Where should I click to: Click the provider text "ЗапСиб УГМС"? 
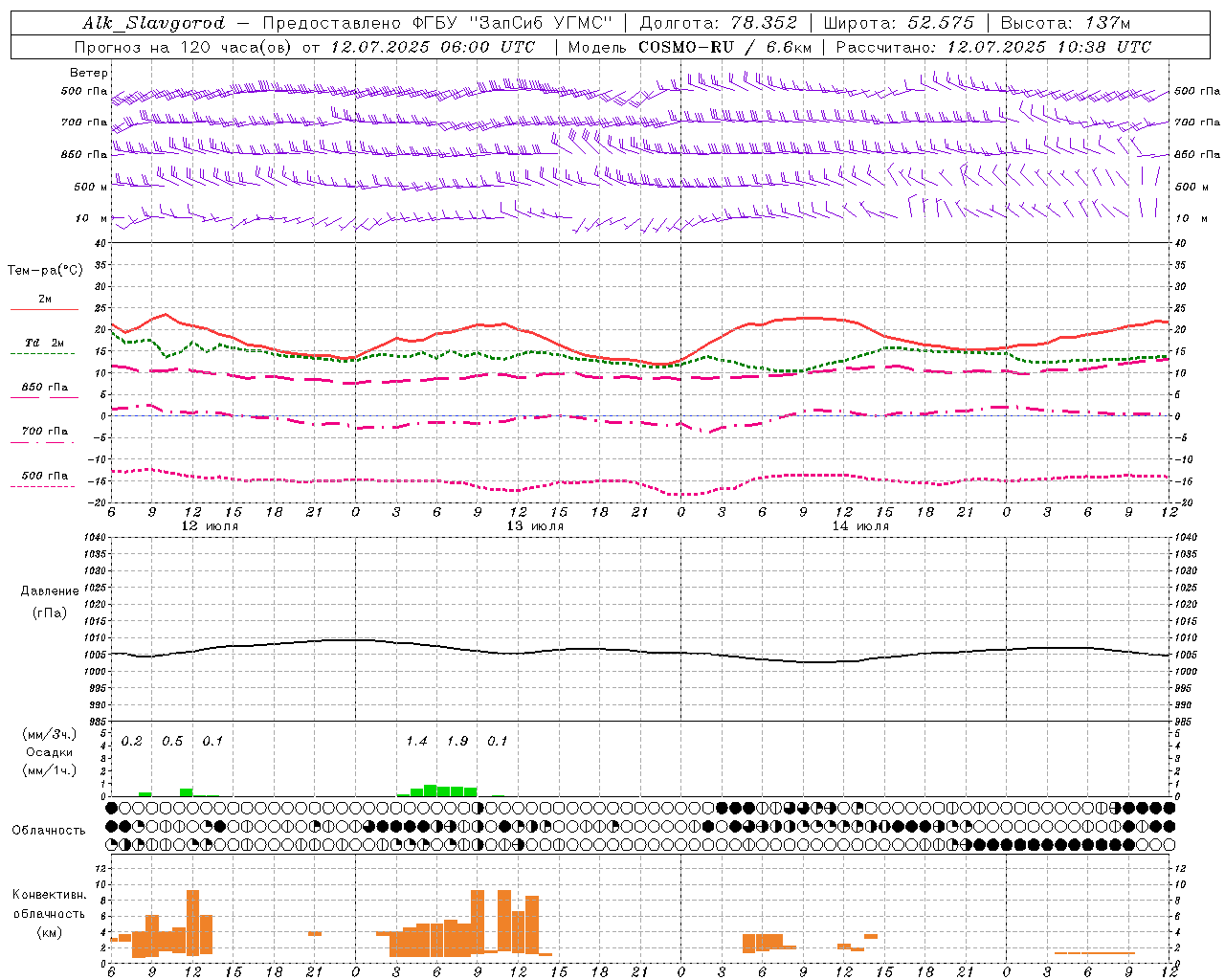click(542, 23)
